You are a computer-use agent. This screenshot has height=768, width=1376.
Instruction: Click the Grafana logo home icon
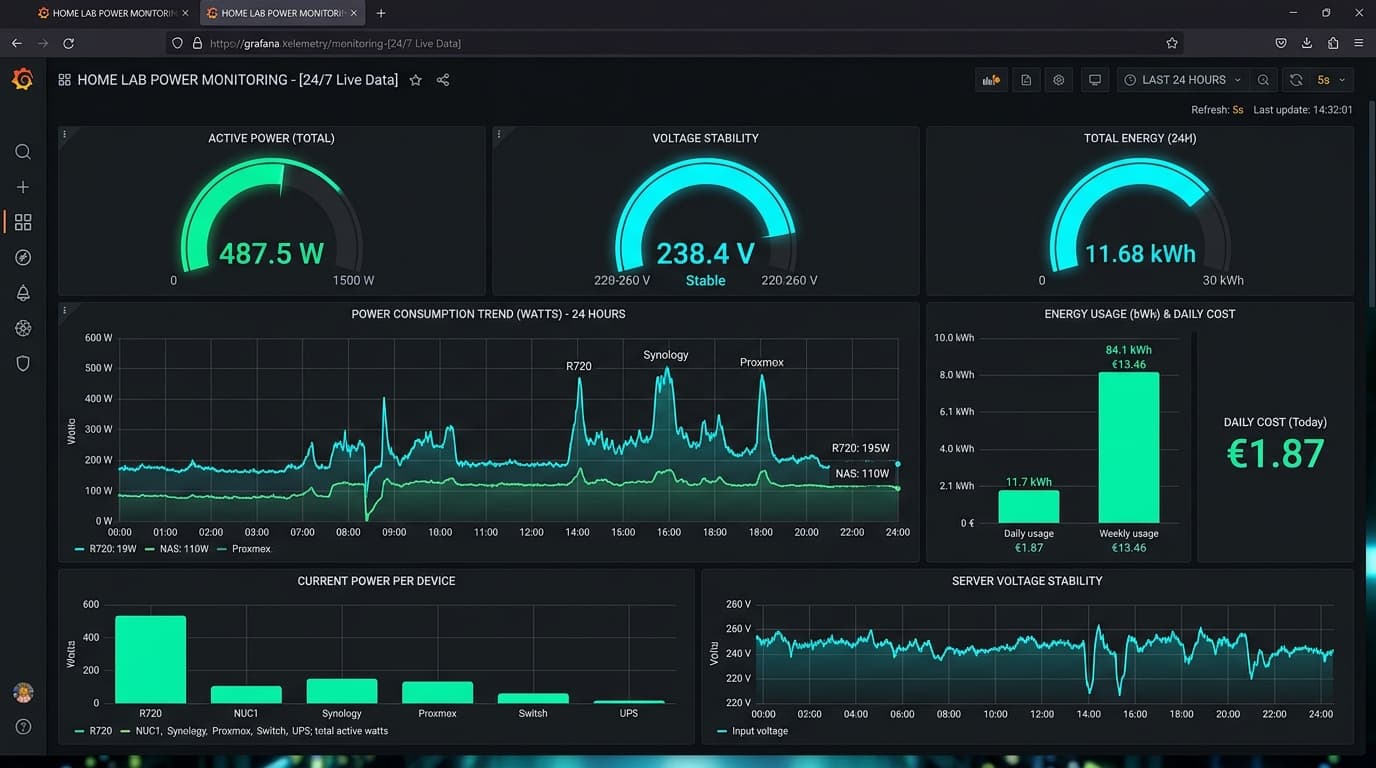(22, 79)
